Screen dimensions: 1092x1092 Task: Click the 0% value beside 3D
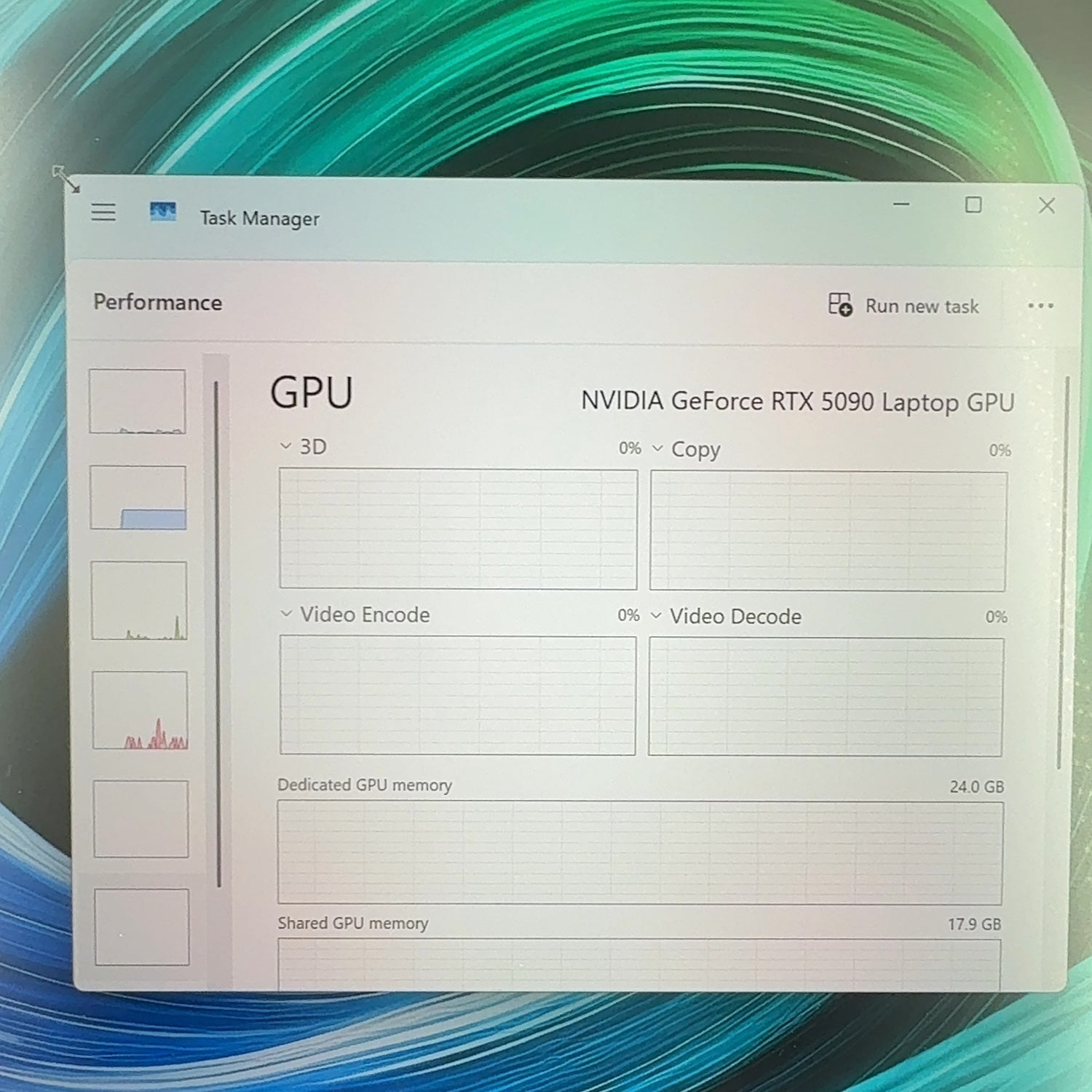[630, 448]
